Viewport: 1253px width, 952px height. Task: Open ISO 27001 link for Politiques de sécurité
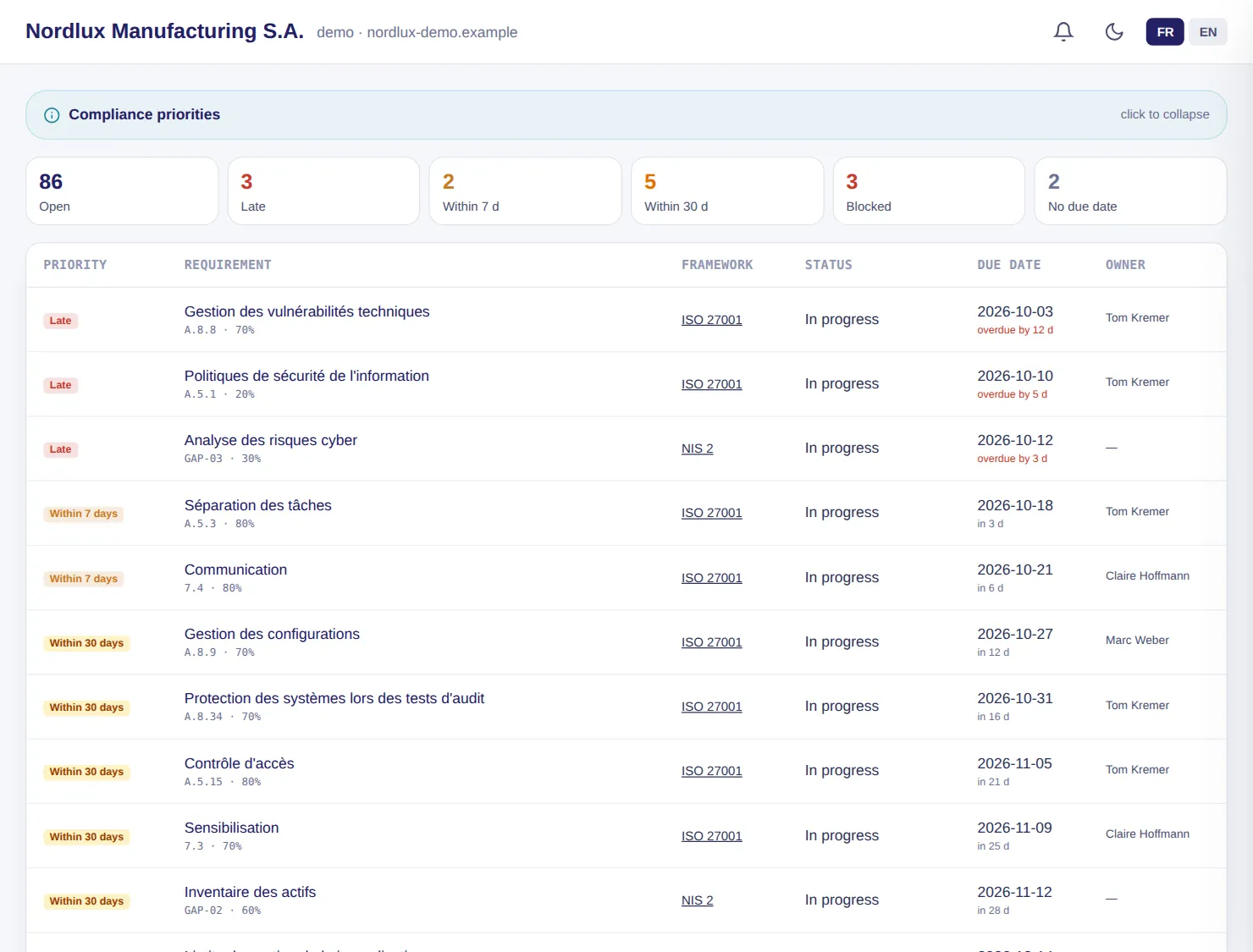[711, 384]
